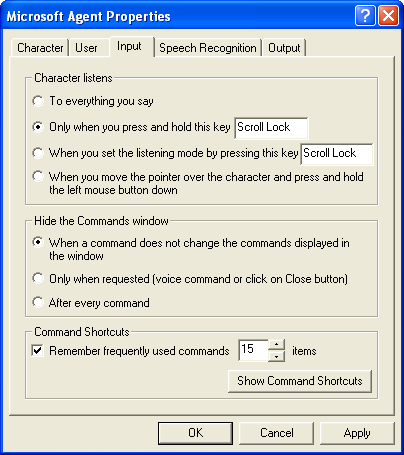Choose 'Only when requested' radio button
404x455 pixels.
[38, 278]
